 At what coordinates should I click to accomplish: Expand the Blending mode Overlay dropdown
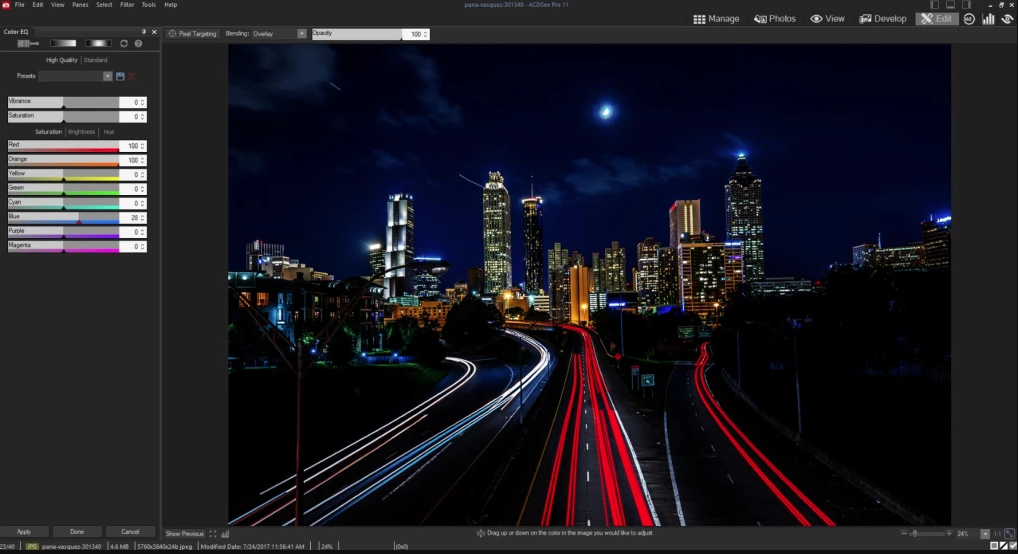[x=301, y=34]
